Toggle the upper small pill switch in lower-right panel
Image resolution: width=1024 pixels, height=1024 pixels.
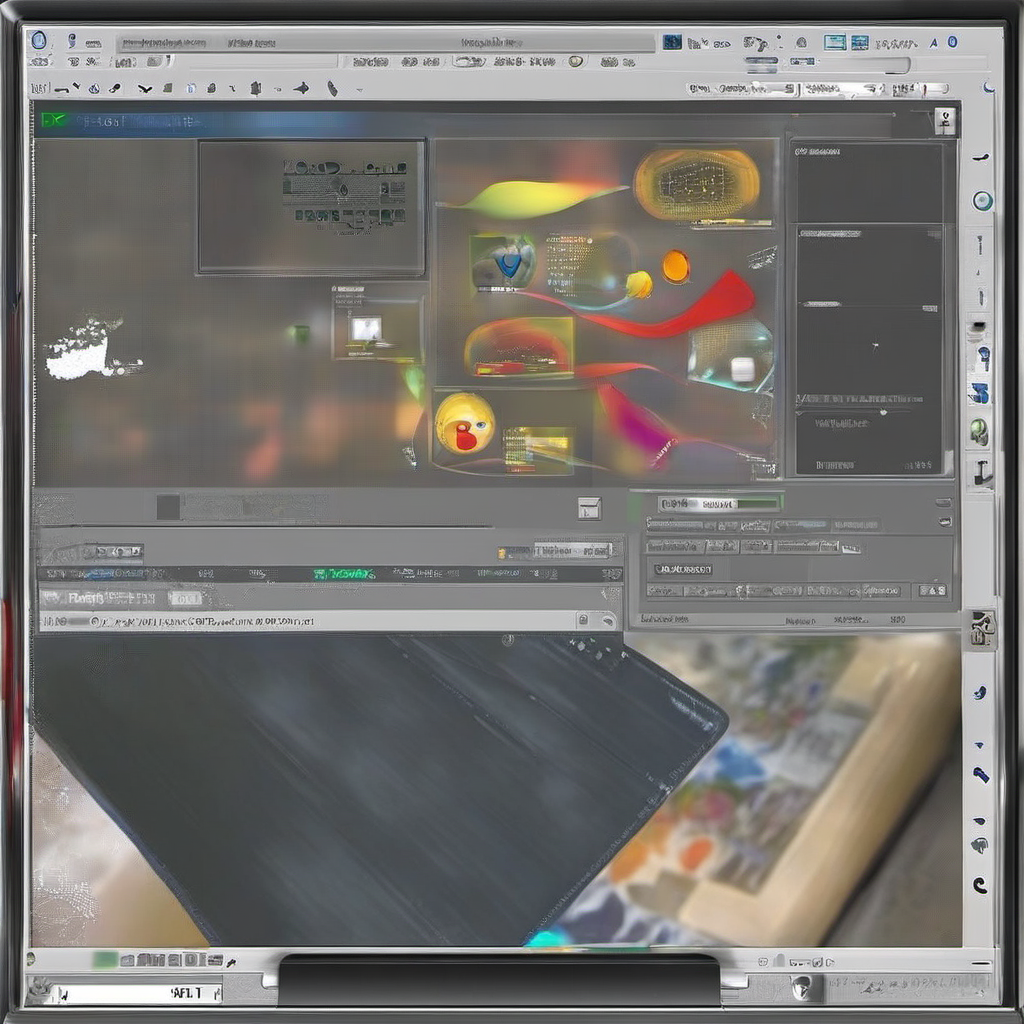point(943,502)
